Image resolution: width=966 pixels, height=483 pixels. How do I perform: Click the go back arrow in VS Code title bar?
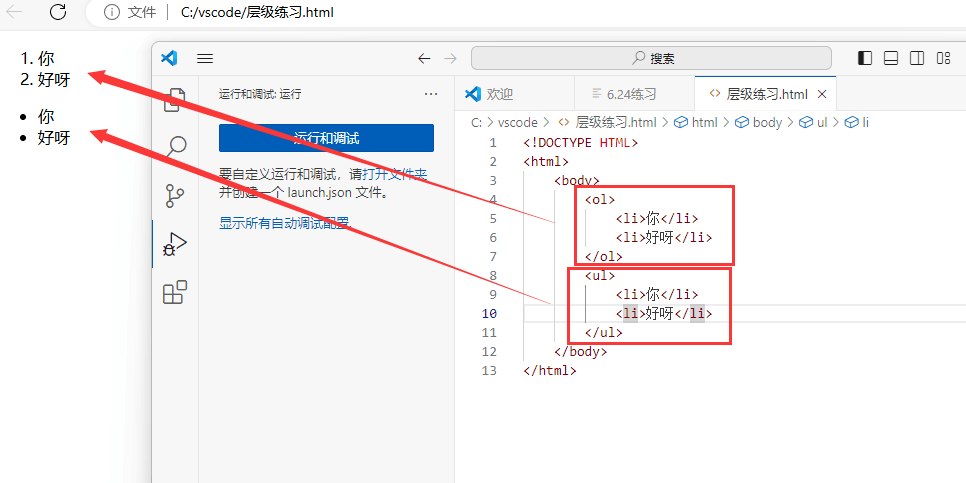pos(424,59)
